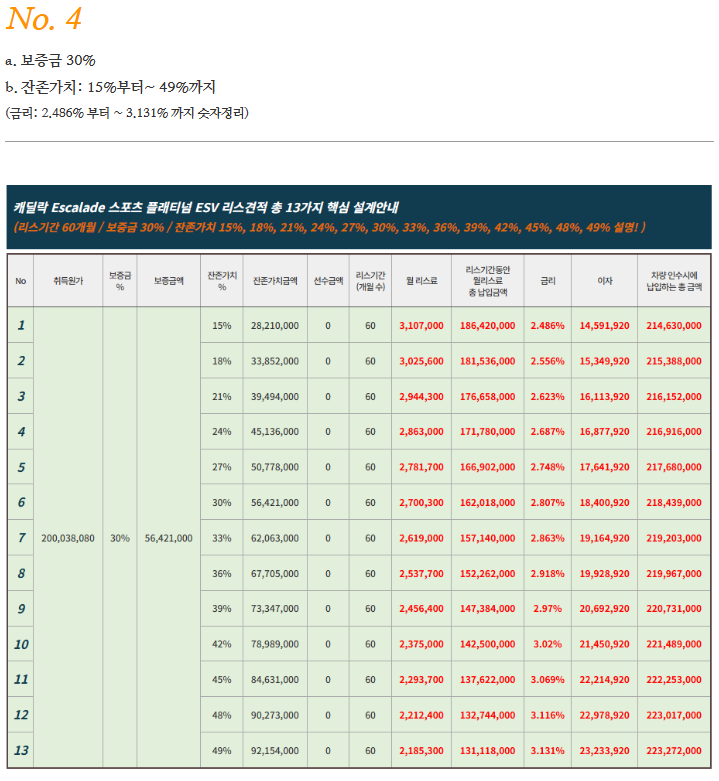Click total payment 171,780,000
719x781 pixels.
click(x=487, y=432)
